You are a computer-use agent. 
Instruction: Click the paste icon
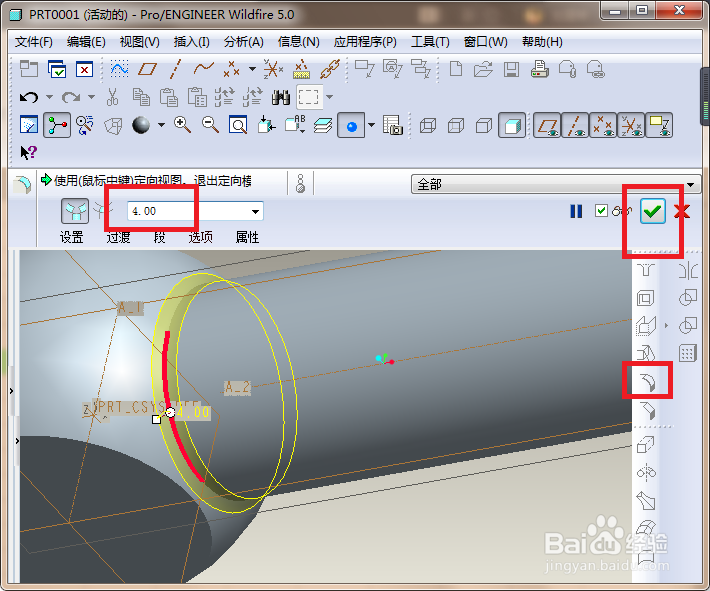pos(169,97)
